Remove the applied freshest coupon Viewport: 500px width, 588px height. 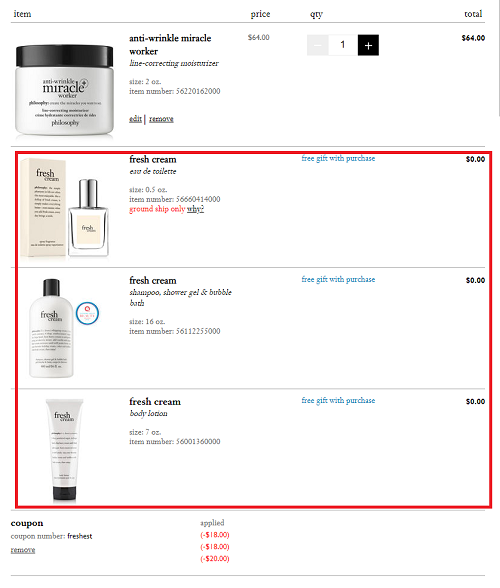point(23,550)
